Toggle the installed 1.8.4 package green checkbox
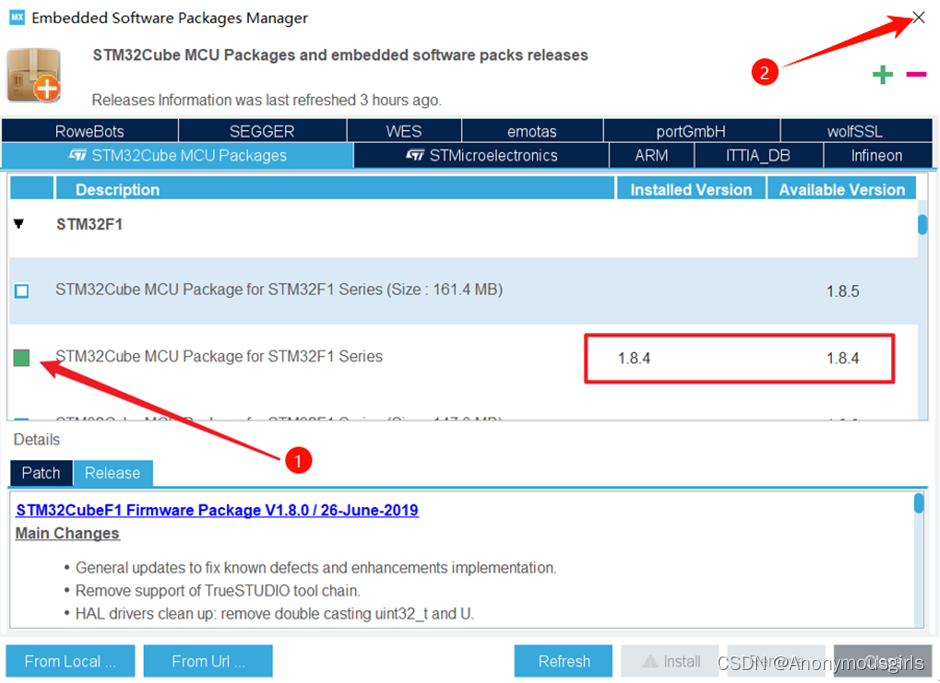The image size is (940, 683). click(x=22, y=358)
